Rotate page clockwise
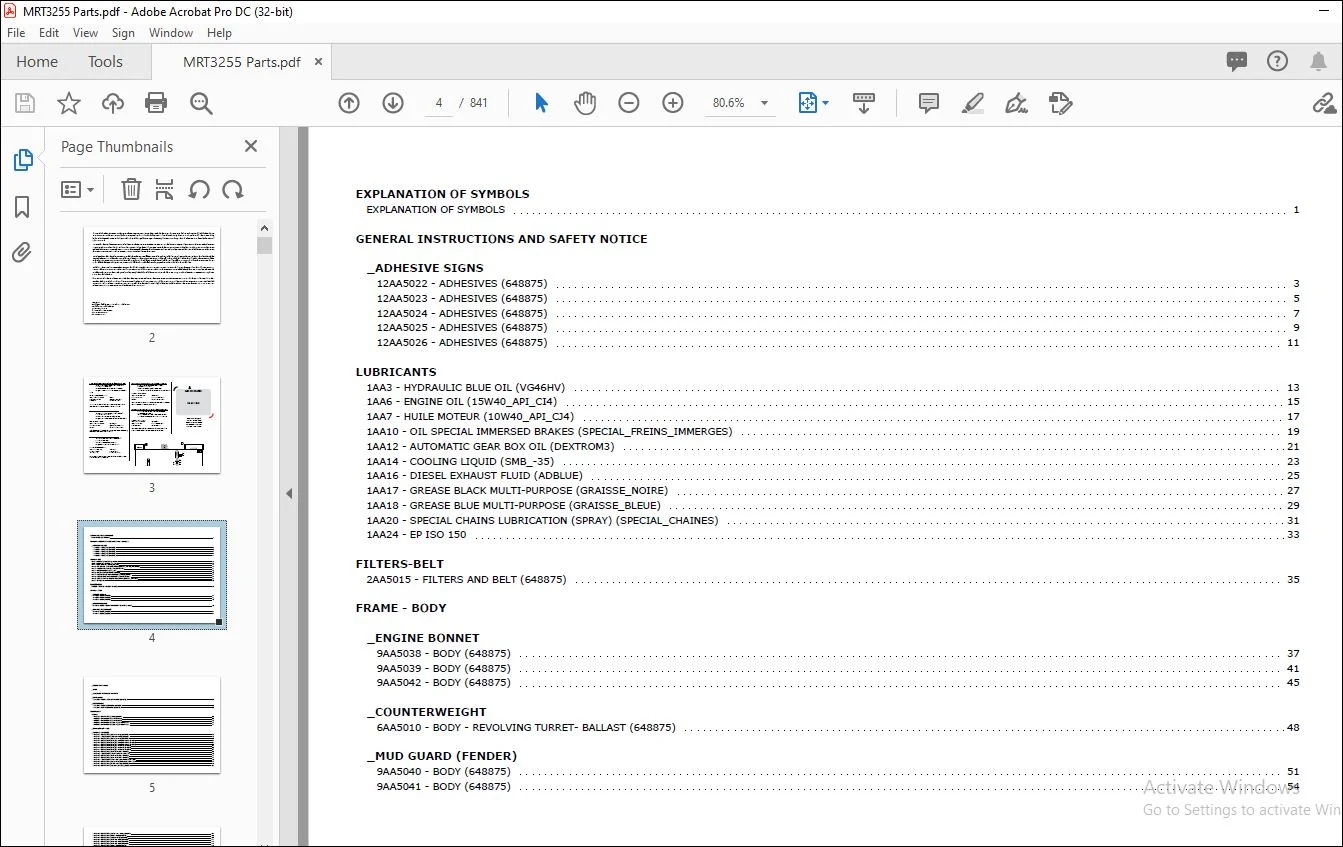This screenshot has width=1343, height=847. [233, 189]
